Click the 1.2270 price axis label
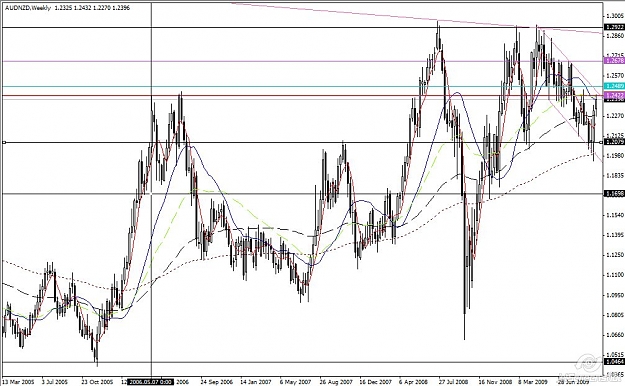The width and height of the screenshot is (625, 386). click(x=615, y=116)
